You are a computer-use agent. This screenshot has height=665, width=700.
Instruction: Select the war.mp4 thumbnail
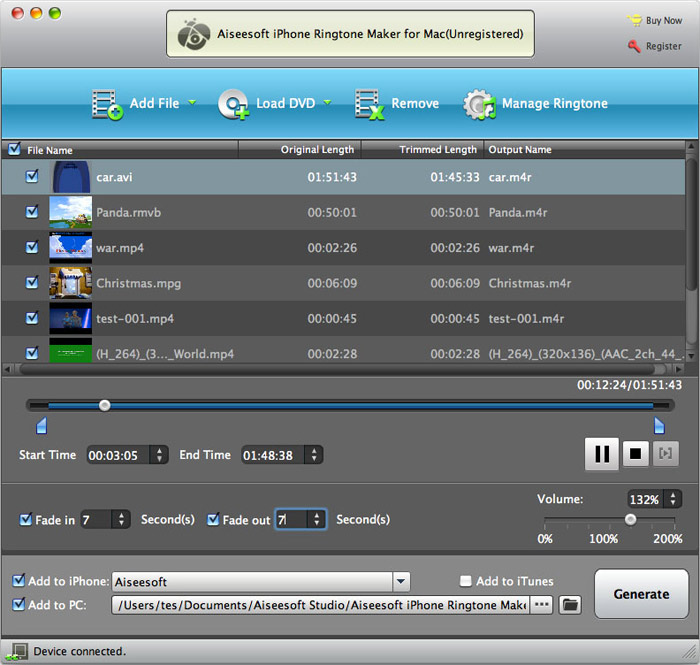point(71,248)
